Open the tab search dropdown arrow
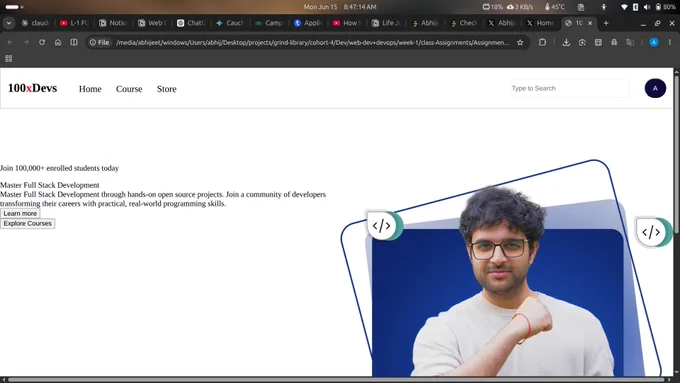The image size is (680, 383). click(9, 23)
